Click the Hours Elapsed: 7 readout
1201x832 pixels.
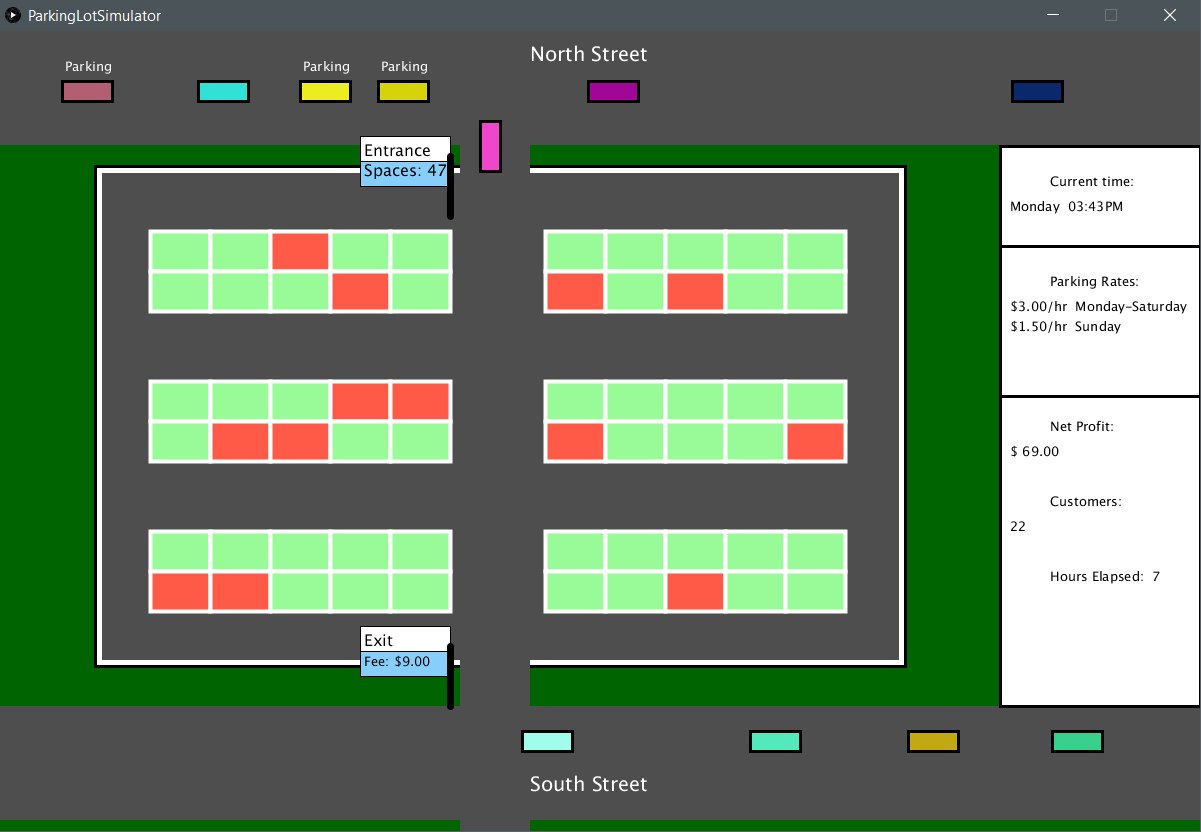[1105, 577]
